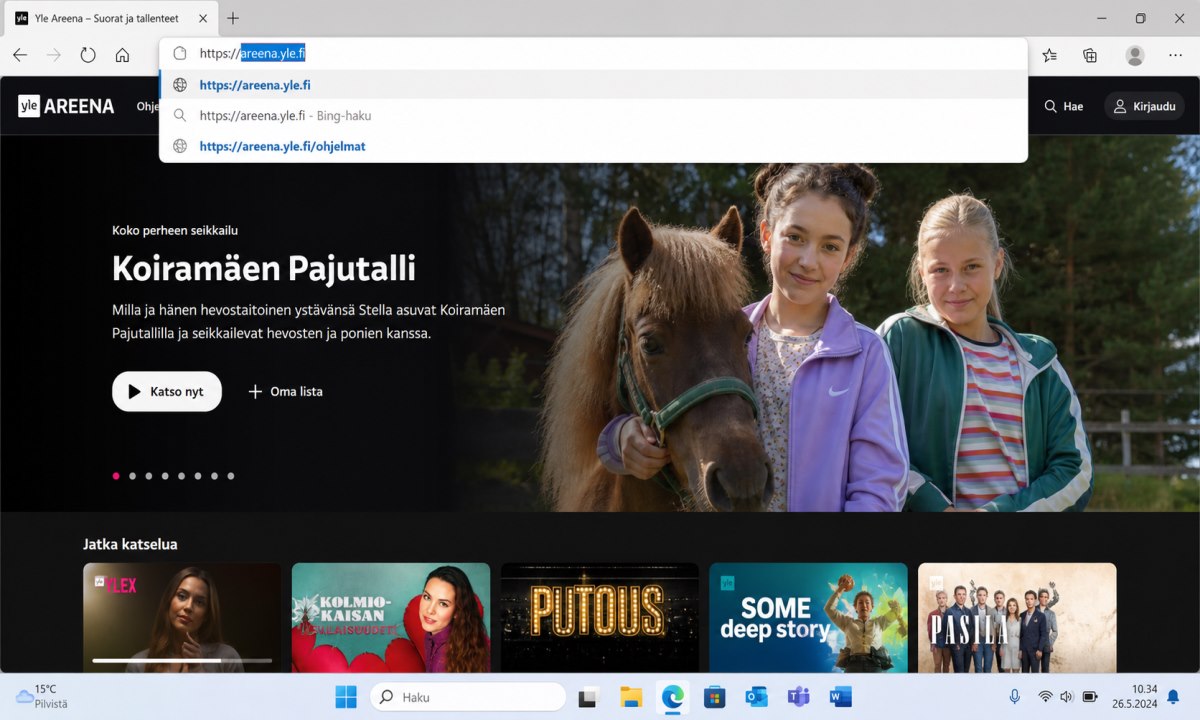Select the second carousel dot
The width and height of the screenshot is (1200, 720).
coord(132,476)
